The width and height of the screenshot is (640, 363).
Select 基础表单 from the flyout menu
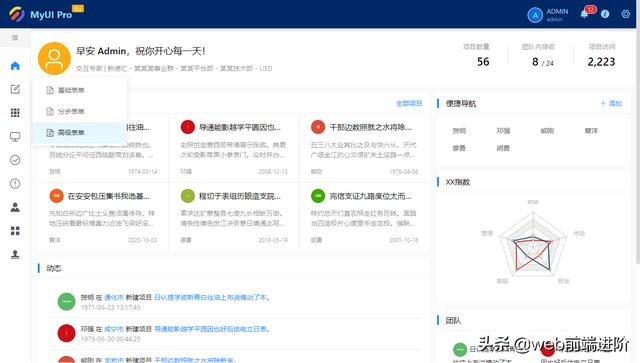(80, 90)
